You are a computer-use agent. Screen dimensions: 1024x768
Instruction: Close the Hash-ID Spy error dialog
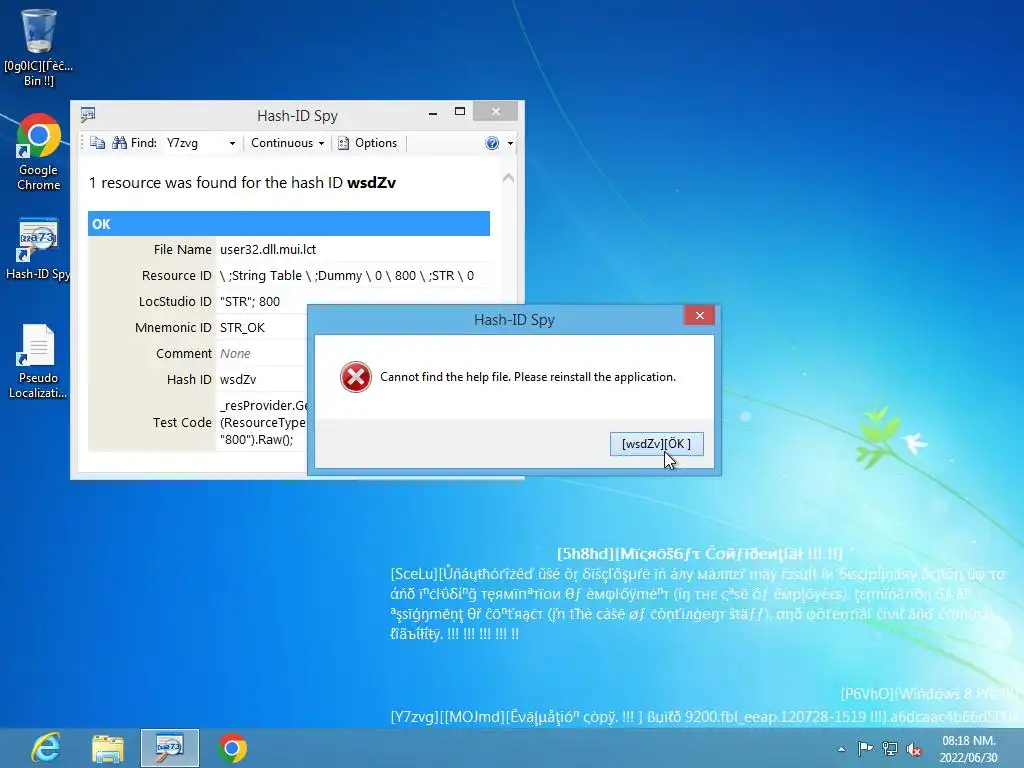click(x=699, y=315)
